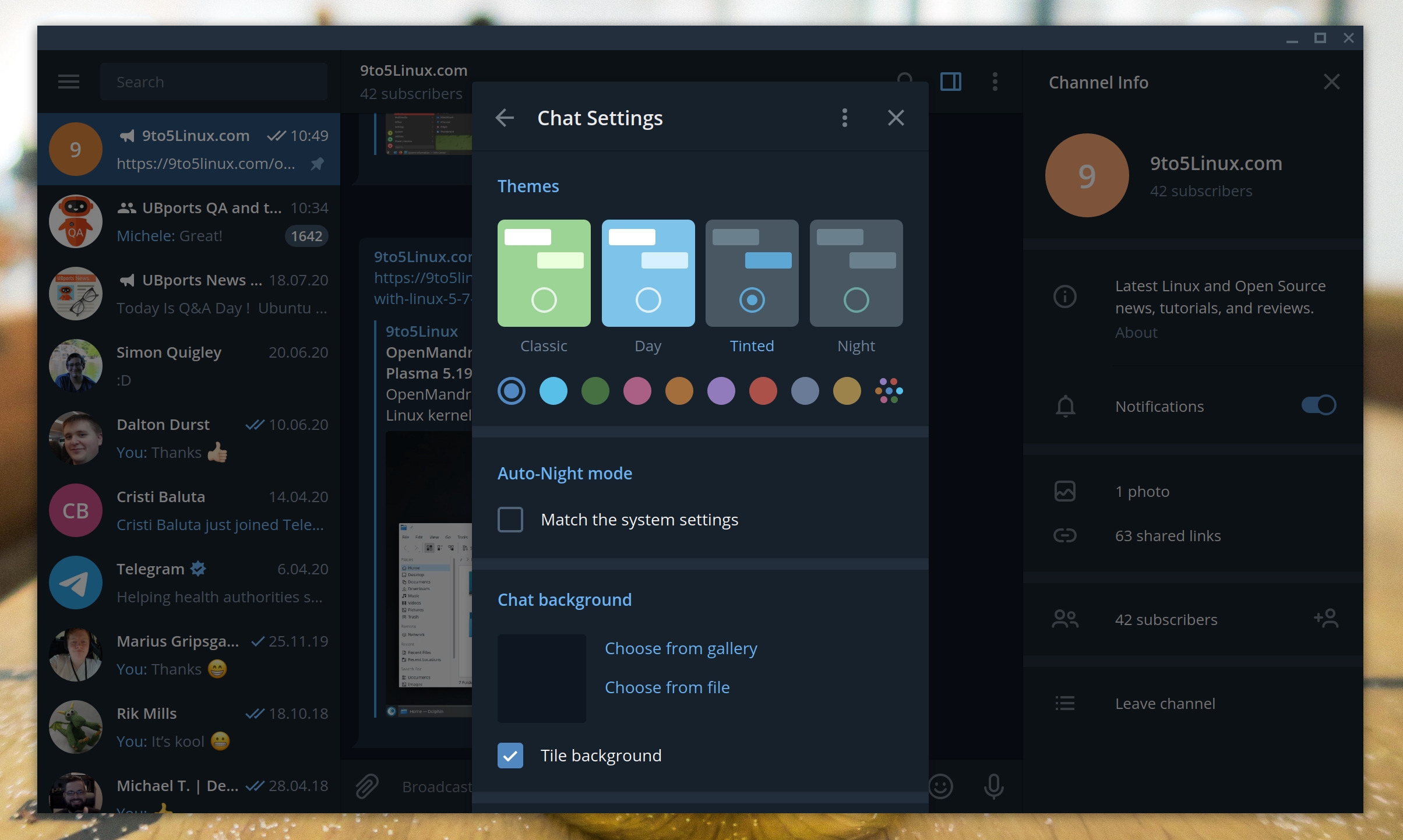Uncheck Tile background checkbox

510,756
